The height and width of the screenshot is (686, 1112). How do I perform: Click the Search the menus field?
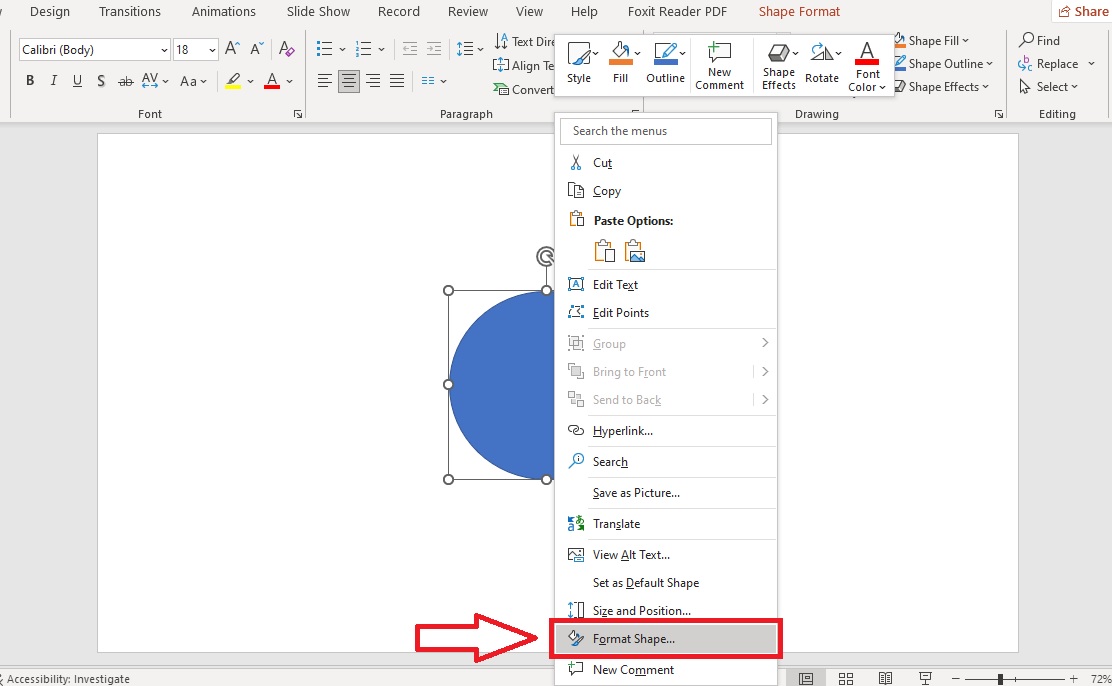666,130
